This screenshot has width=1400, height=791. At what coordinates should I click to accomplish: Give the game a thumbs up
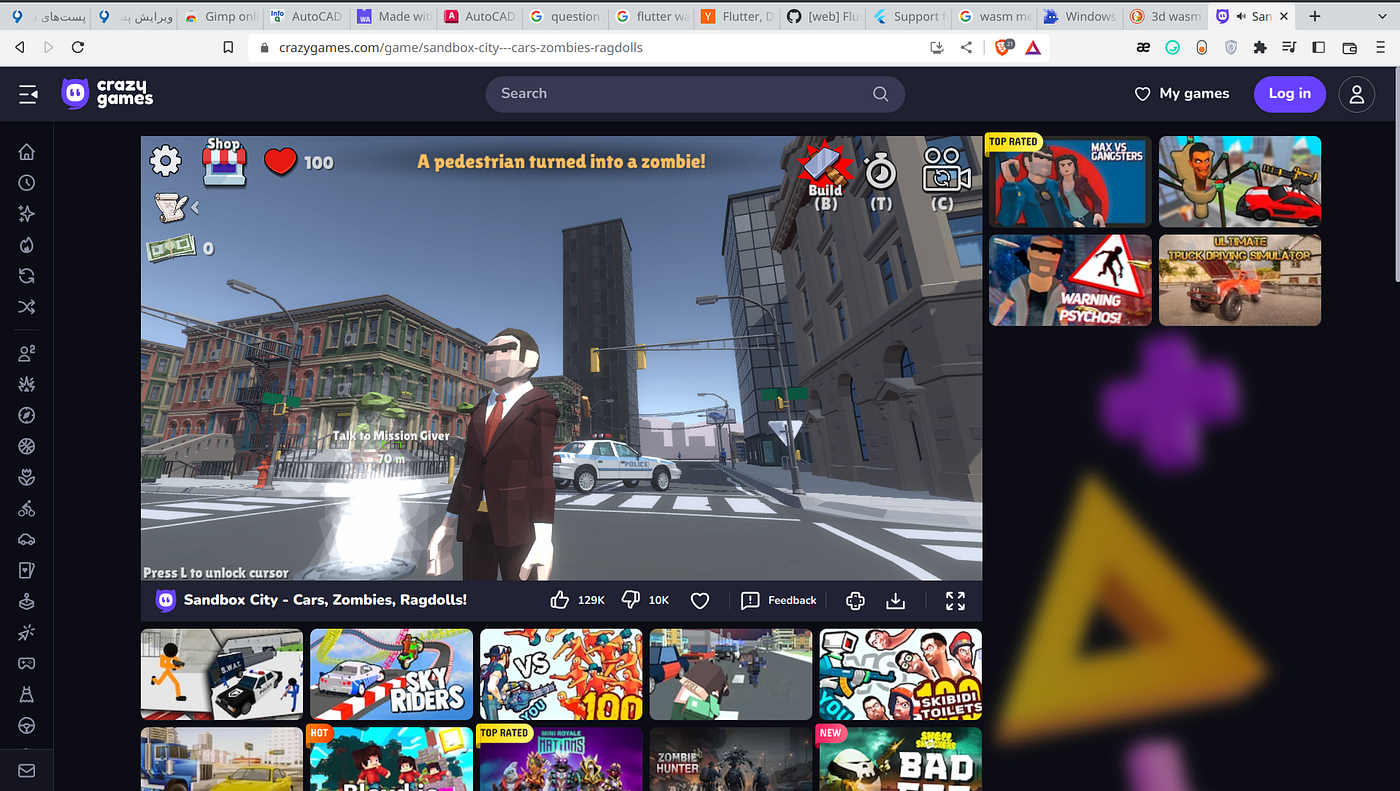(x=560, y=600)
